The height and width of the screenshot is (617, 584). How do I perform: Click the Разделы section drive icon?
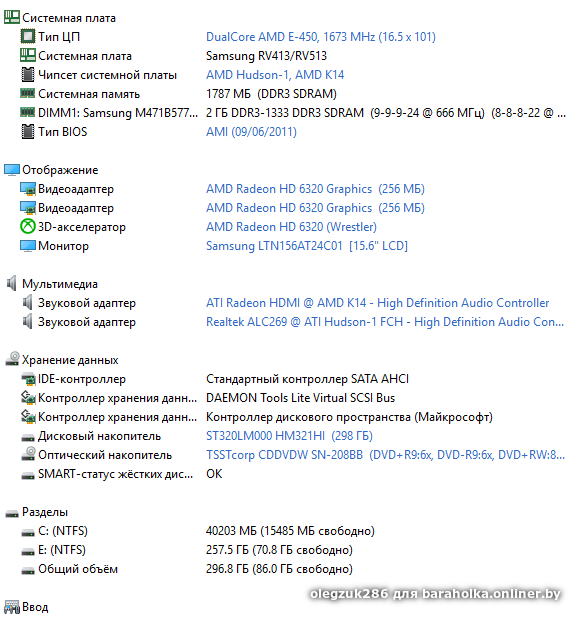point(12,513)
